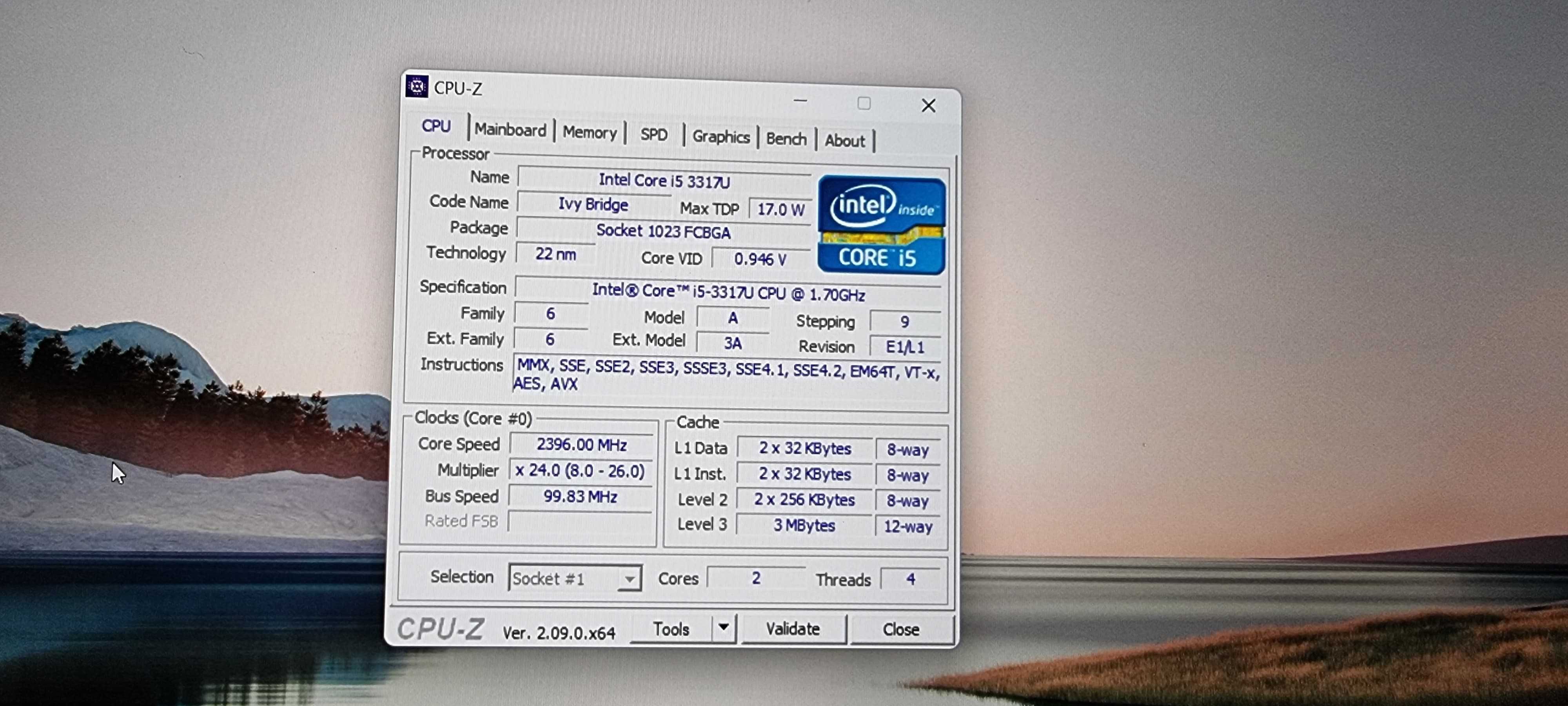Click the Tools button
This screenshot has height=706, width=1568.
pos(671,629)
